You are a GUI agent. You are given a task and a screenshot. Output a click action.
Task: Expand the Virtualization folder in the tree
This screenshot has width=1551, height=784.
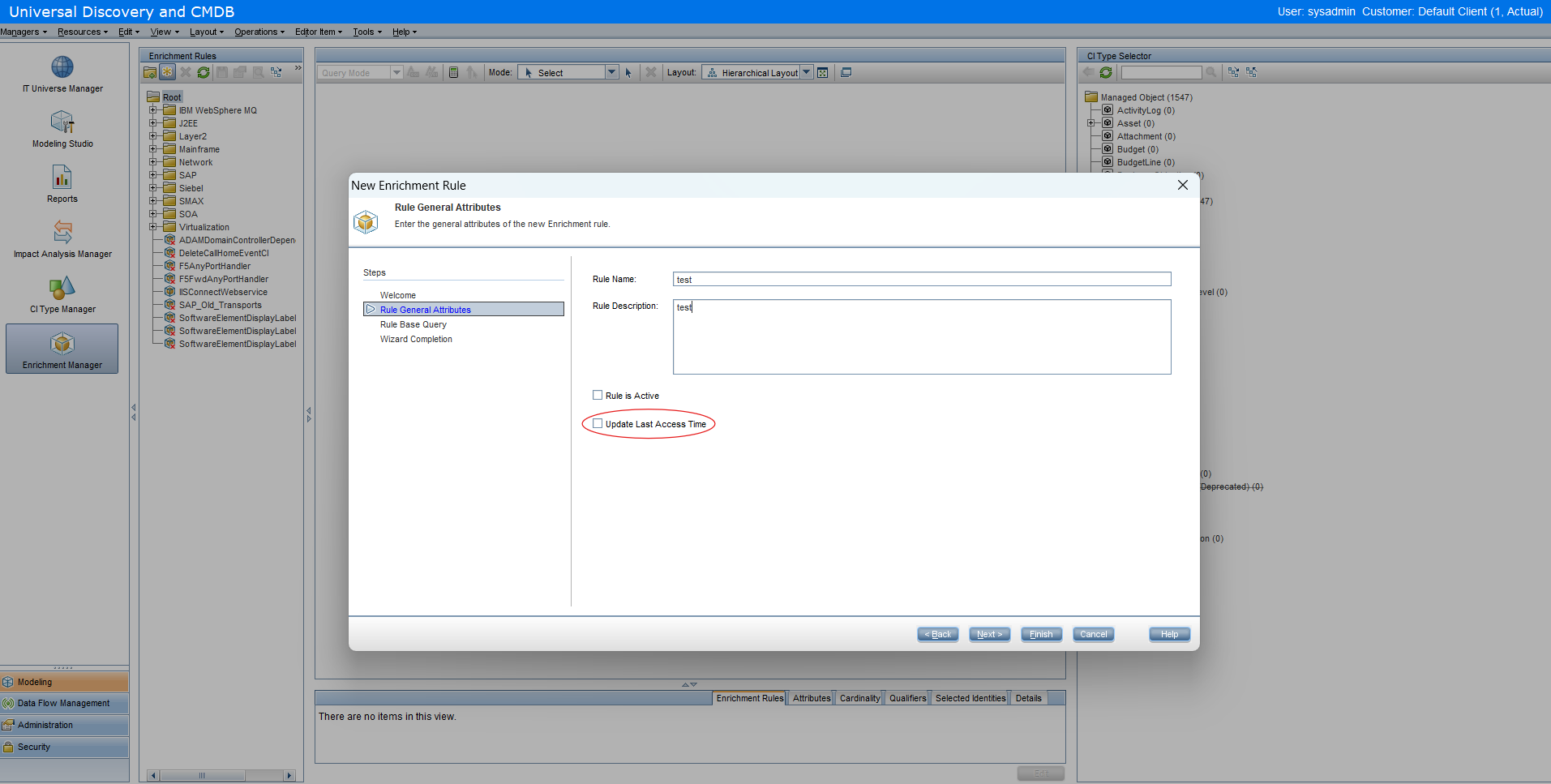click(154, 226)
